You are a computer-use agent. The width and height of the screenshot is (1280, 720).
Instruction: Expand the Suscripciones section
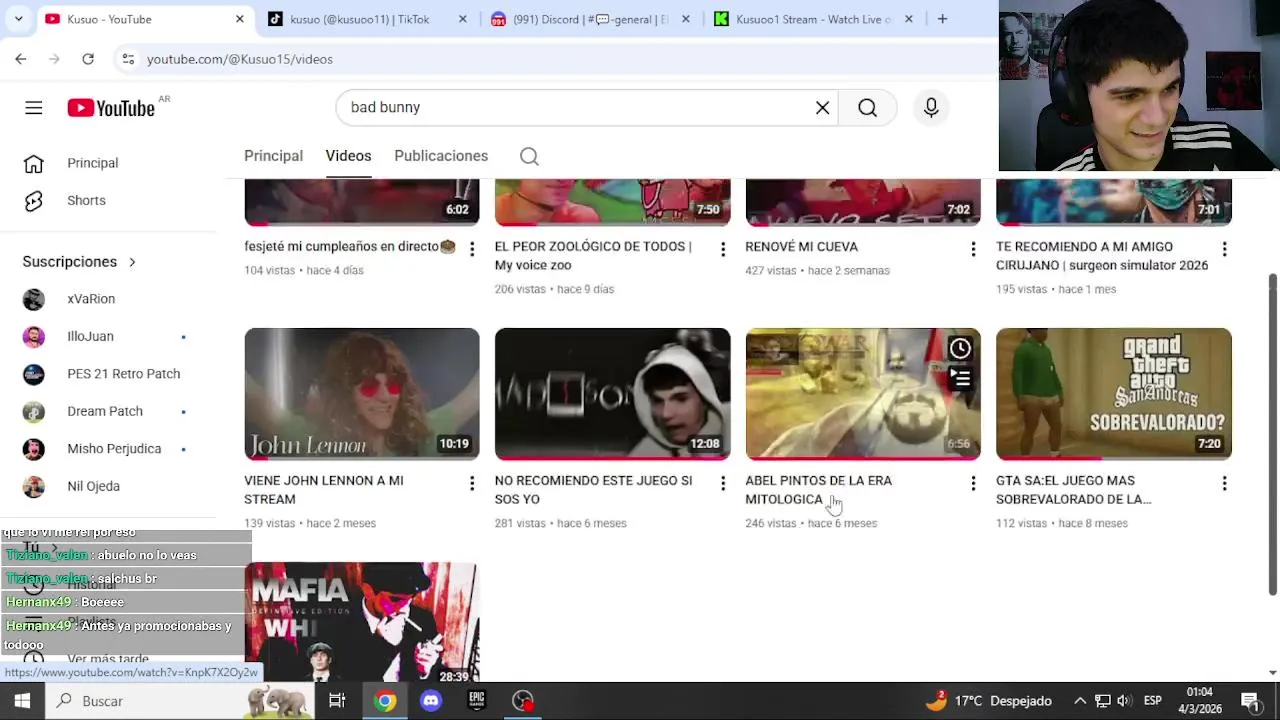pyautogui.click(x=79, y=262)
